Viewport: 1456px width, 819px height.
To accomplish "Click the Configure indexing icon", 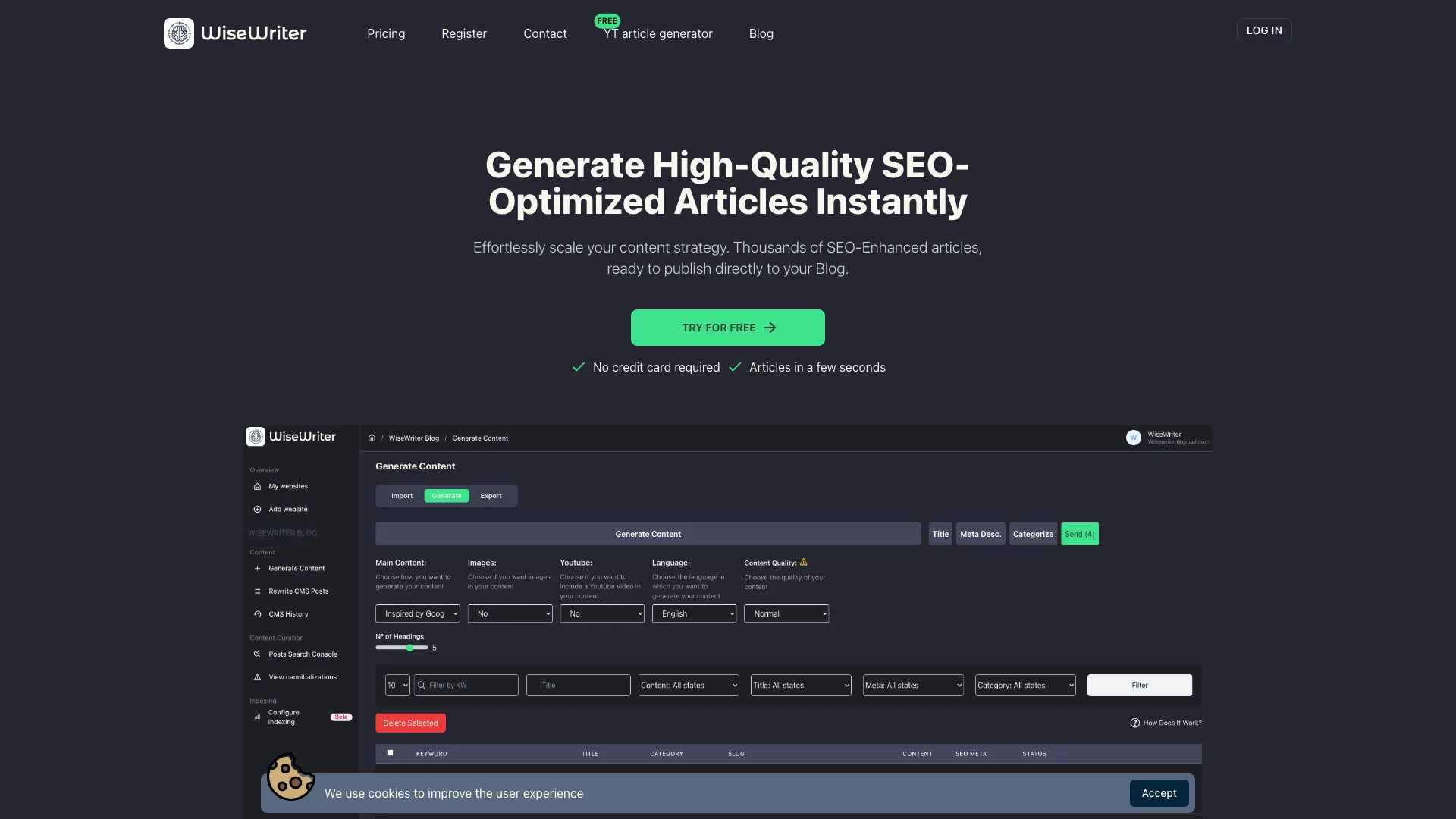I will (258, 716).
